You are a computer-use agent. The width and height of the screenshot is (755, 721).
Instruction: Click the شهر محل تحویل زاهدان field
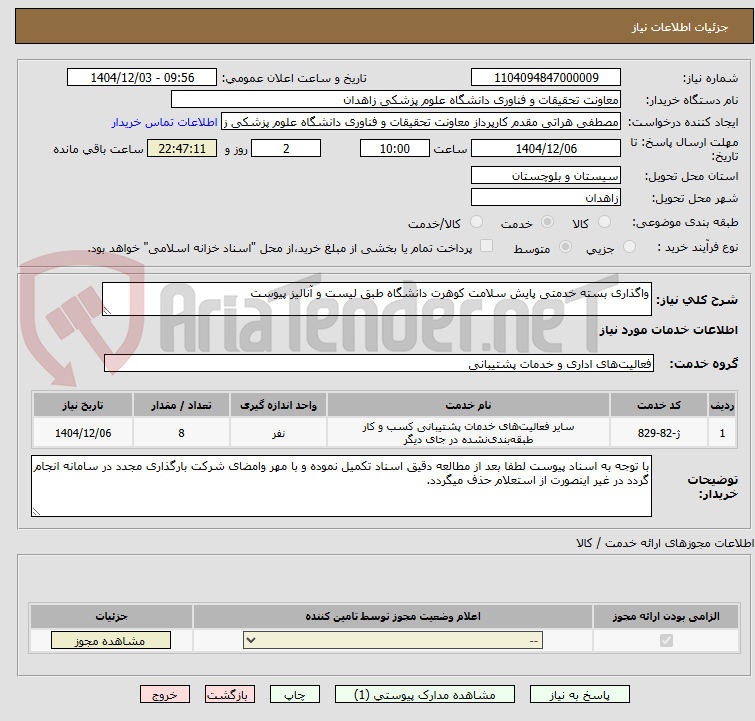(546, 197)
